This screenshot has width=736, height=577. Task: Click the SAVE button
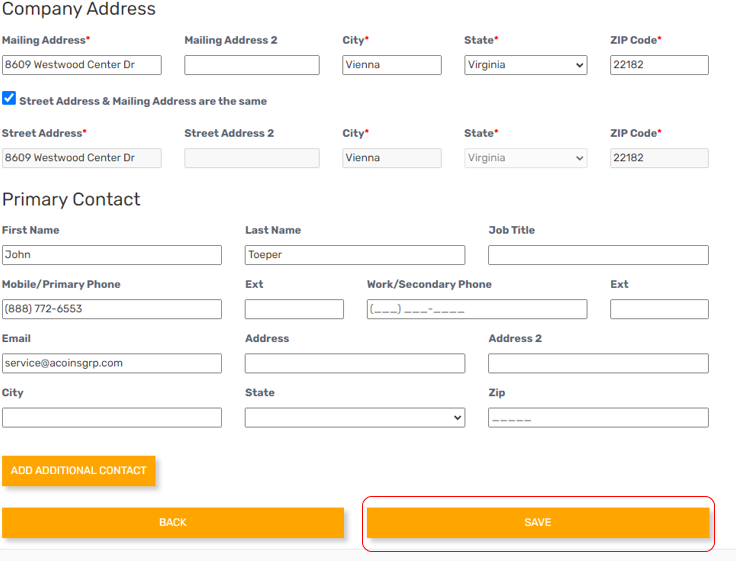pos(537,522)
